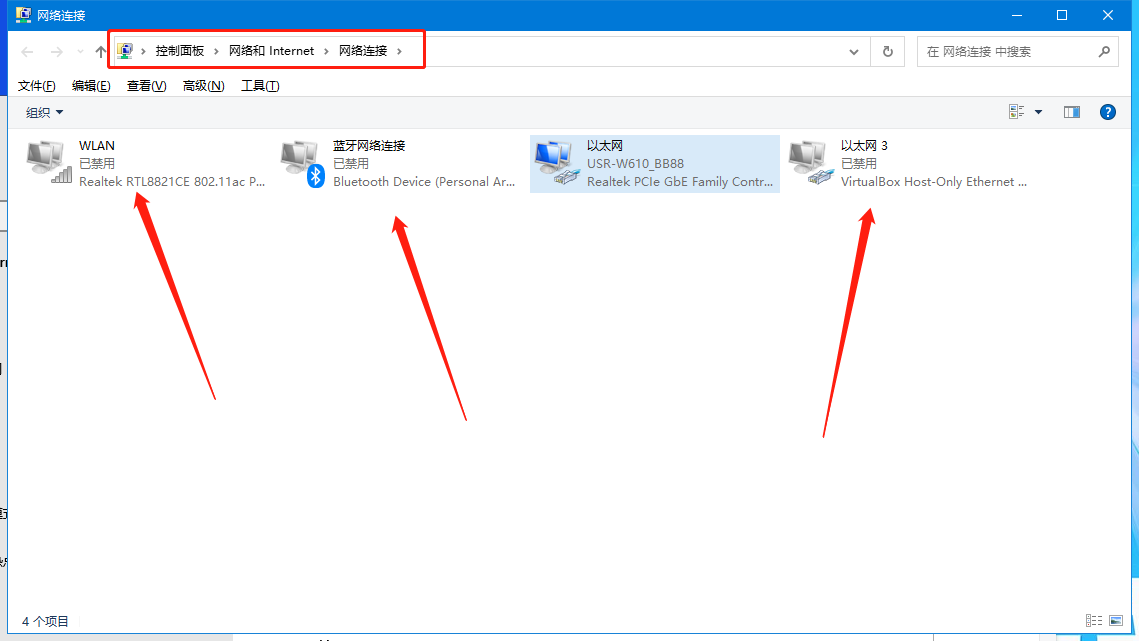Expand chevron after 控制面板 breadcrumb
This screenshot has width=1139, height=641.
pyautogui.click(x=216, y=51)
